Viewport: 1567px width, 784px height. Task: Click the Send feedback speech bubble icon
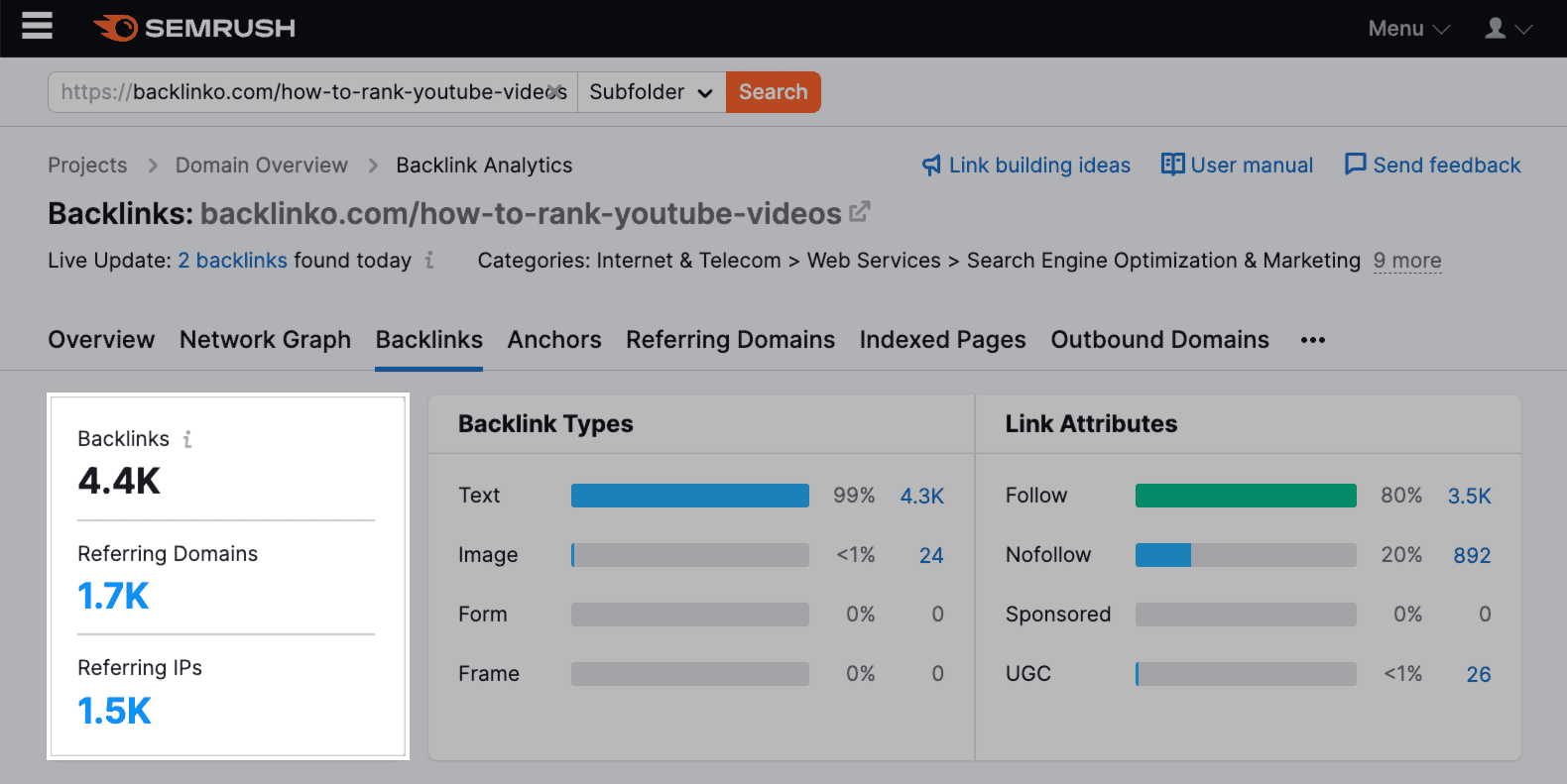1355,165
